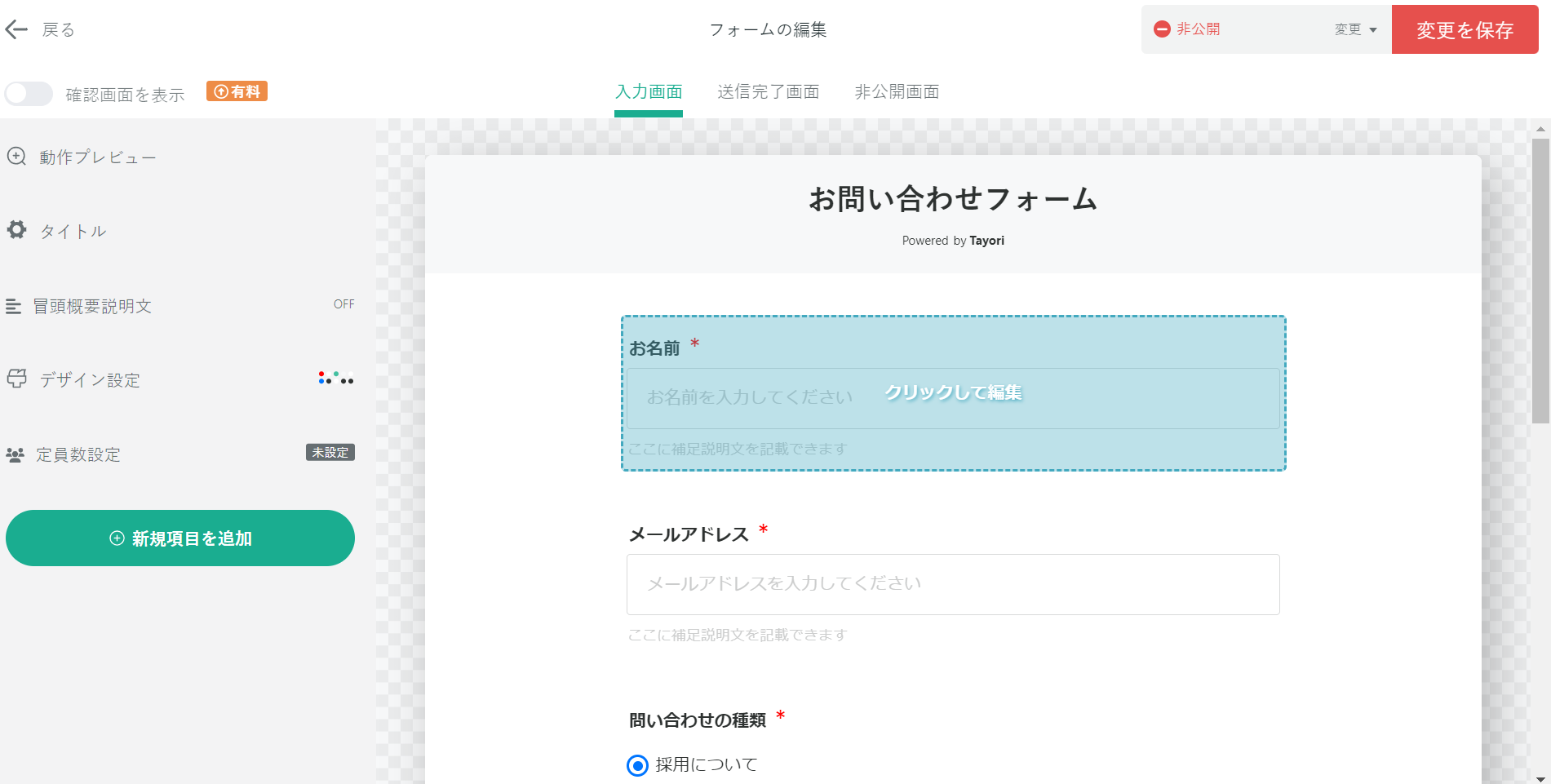Switch to the 送信完了画面 tab
The image size is (1551, 784).
[x=768, y=91]
